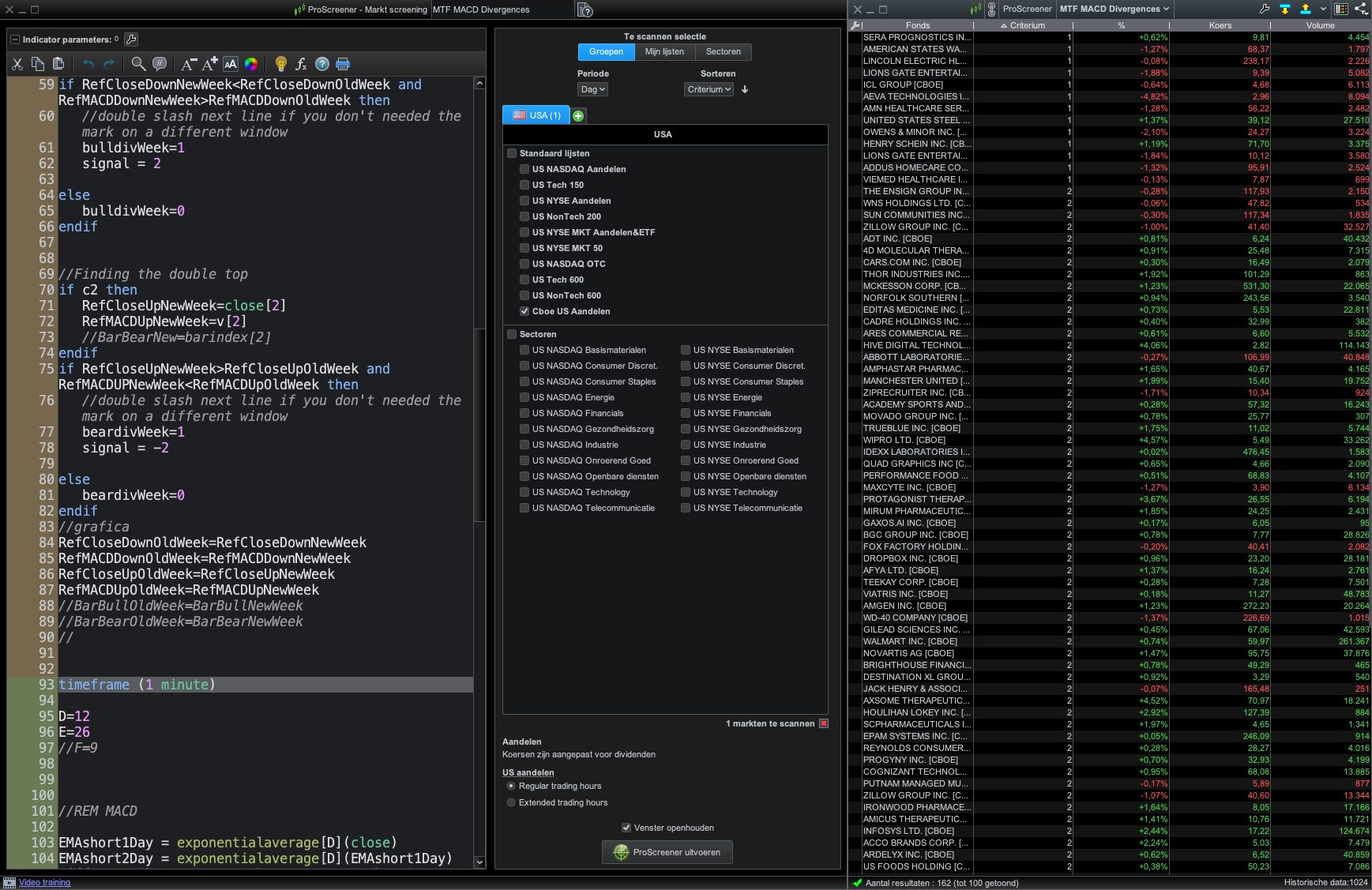Open MTF MACD Divergences screener dropdown
The width and height of the screenshot is (1372, 890).
(x=1114, y=9)
